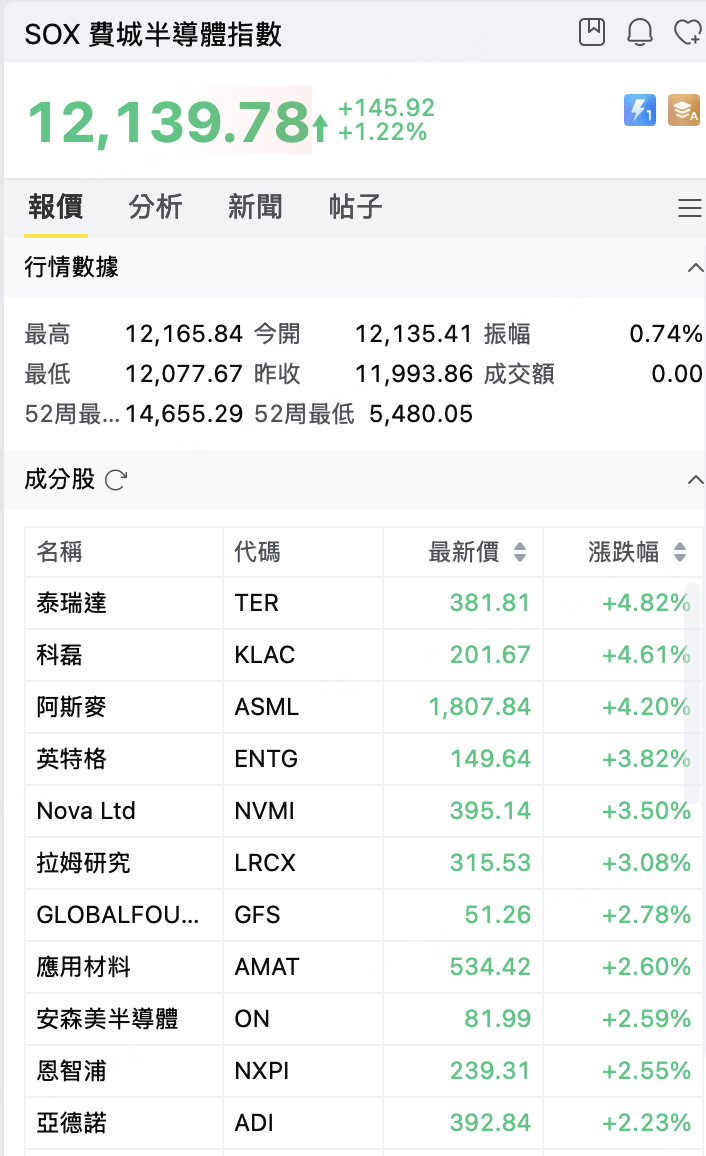Image resolution: width=706 pixels, height=1156 pixels.
Task: Open the ASML 阿斯麥 stock row
Action: 363,707
